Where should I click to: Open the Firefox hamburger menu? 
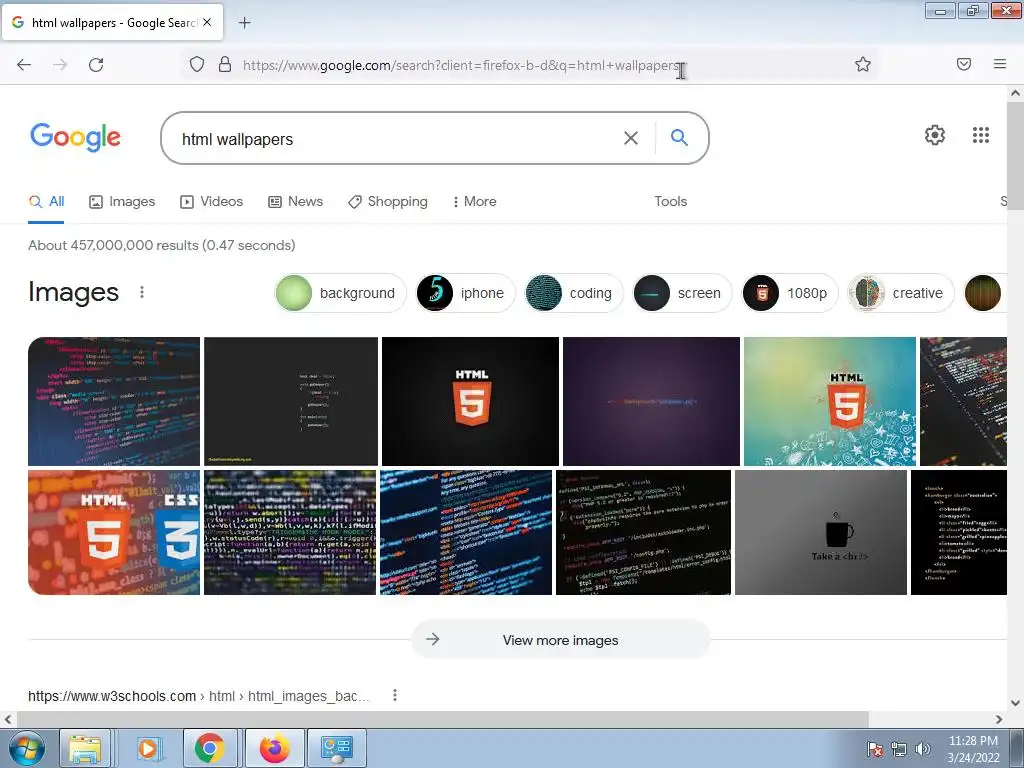click(1000, 64)
